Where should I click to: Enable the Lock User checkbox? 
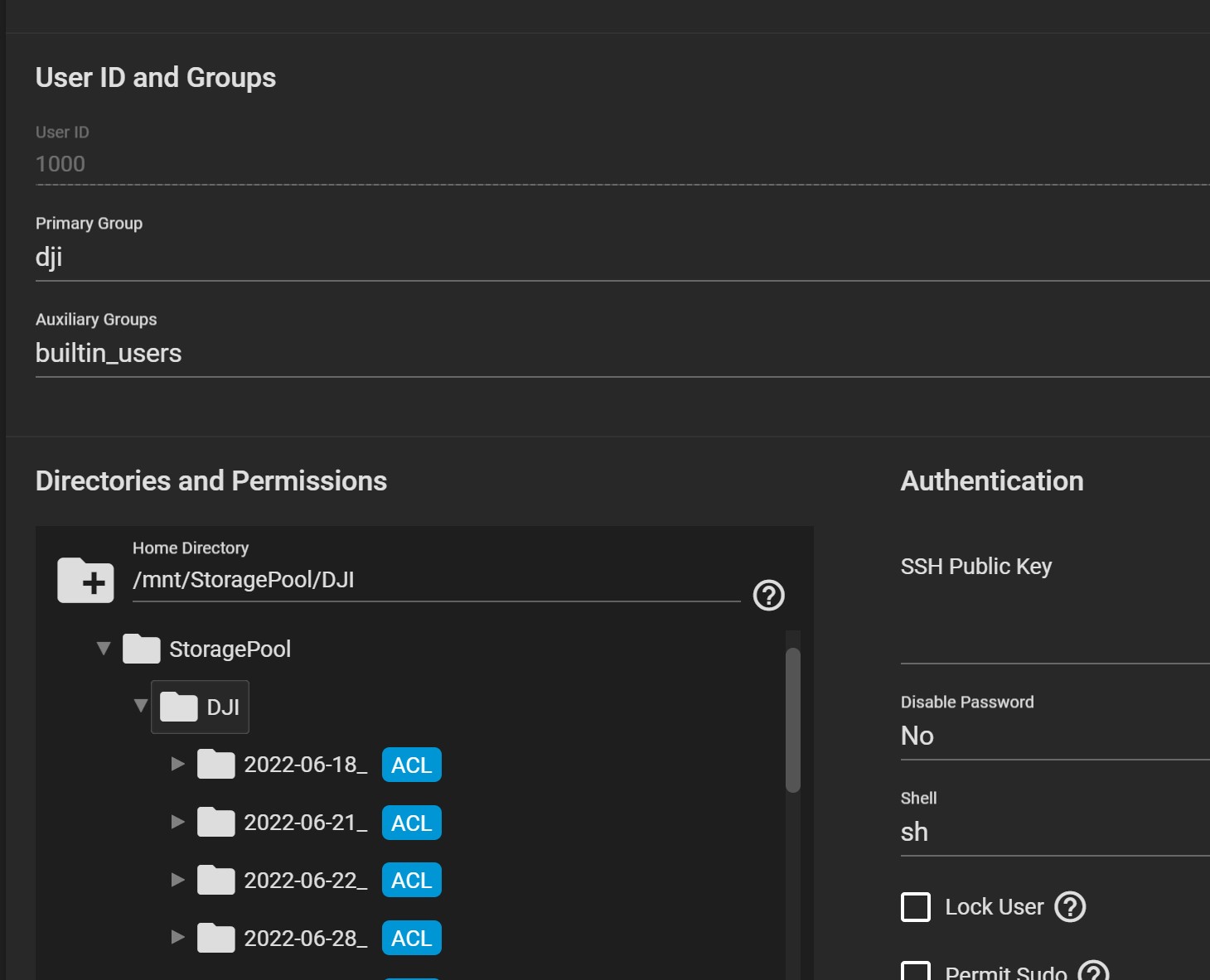(x=916, y=906)
